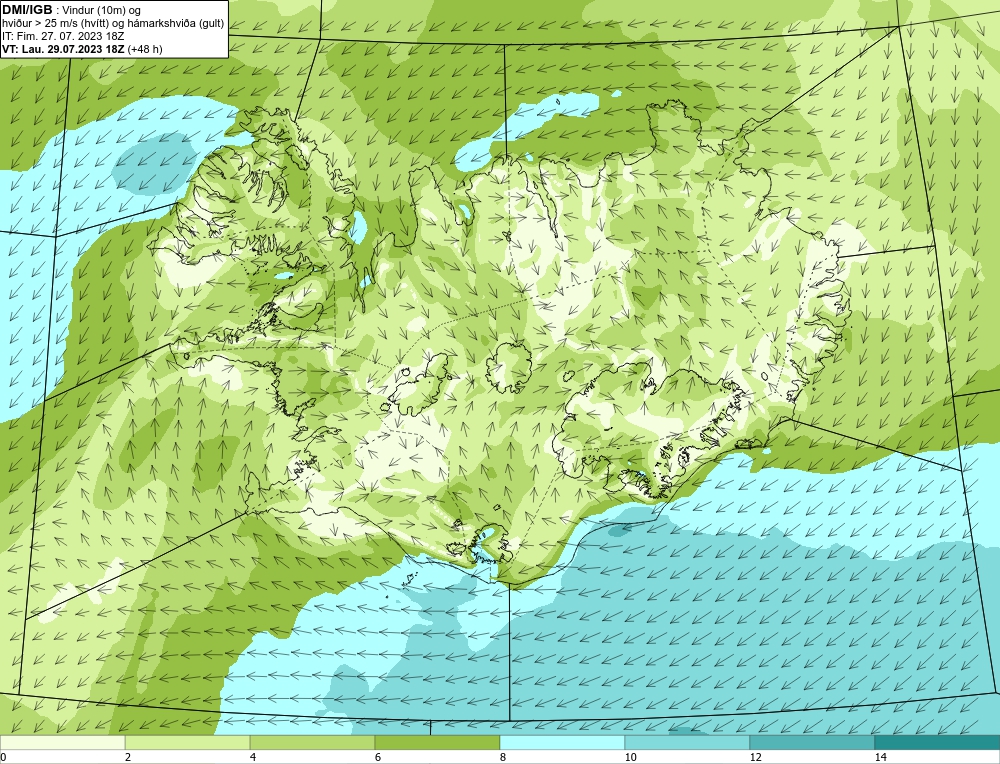Click the 'hviður > 25 m/s (hvítt)' legend text

pos(57,24)
